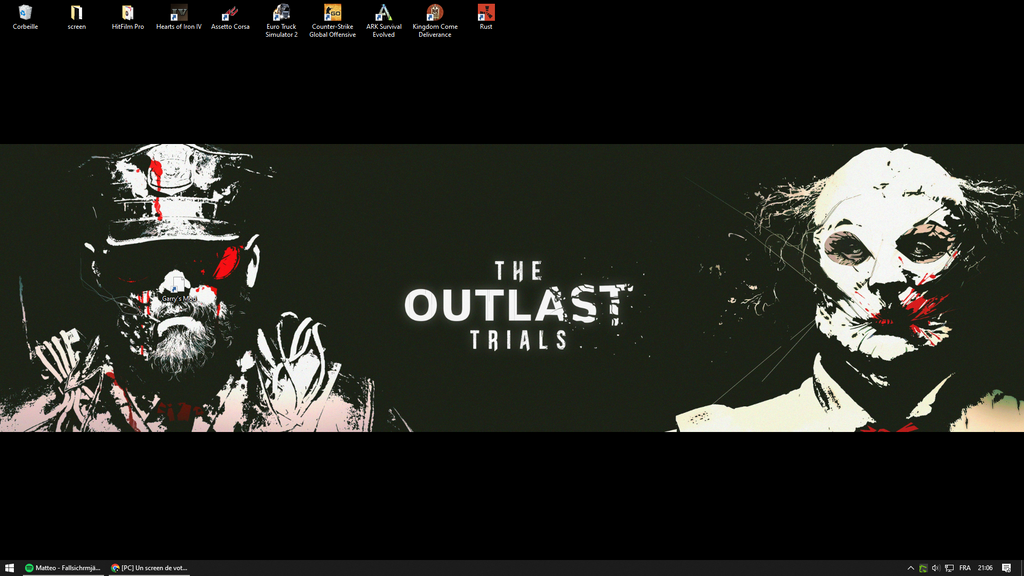
Task: Open the network tray icon
Action: (x=949, y=568)
